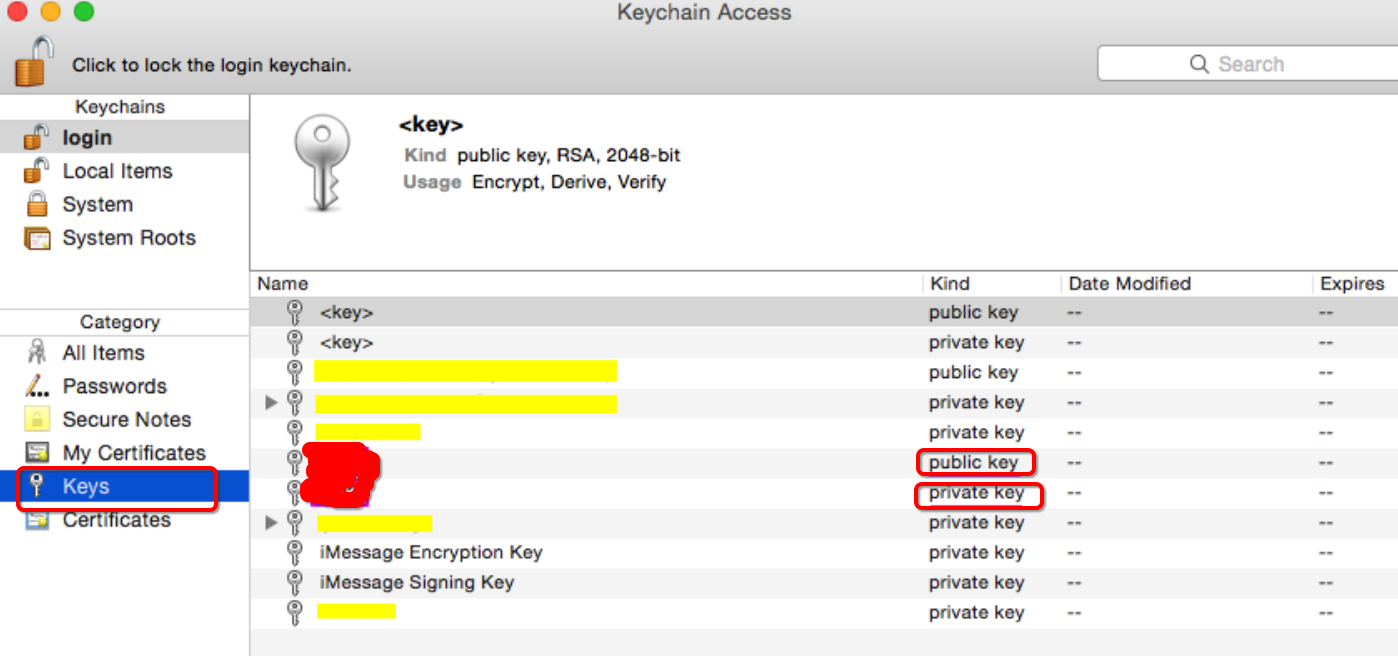This screenshot has height=656, width=1398.
Task: Expand the first disclosure triangle in key list
Action: click(x=271, y=403)
